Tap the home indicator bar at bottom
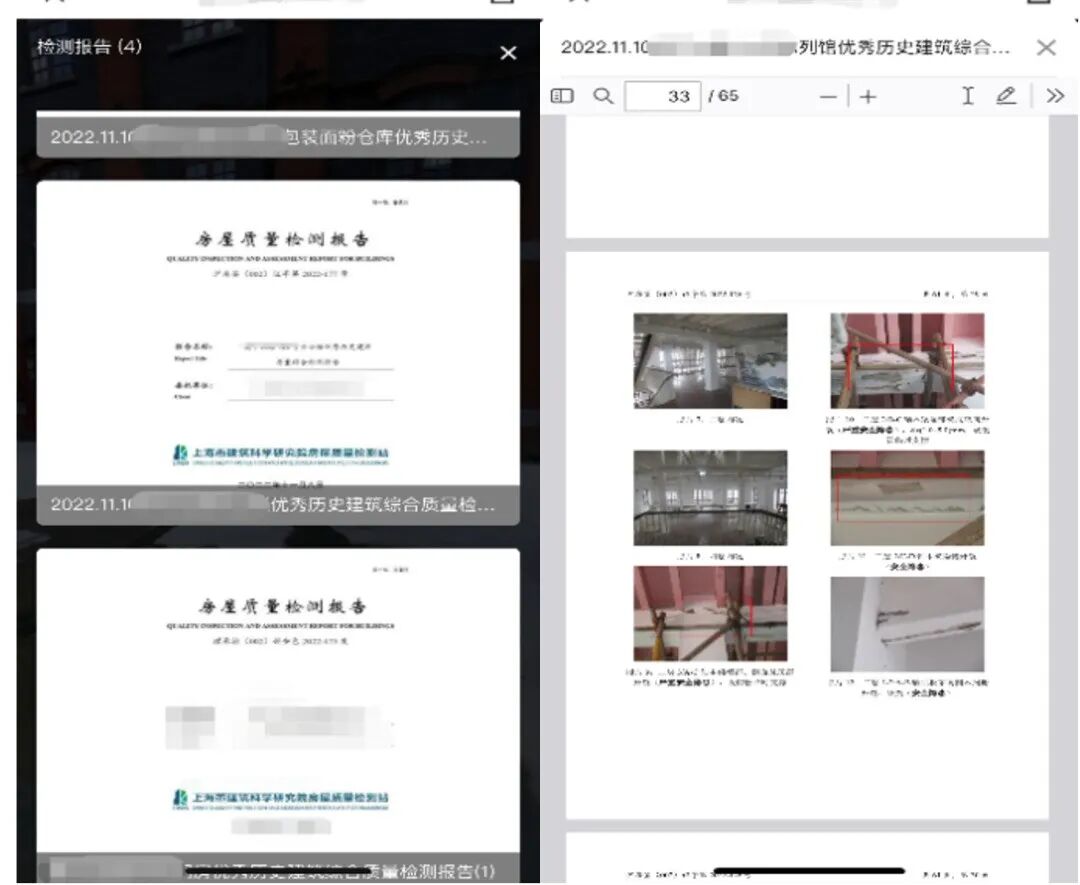Screen dimensions: 1080x885 coord(808,871)
